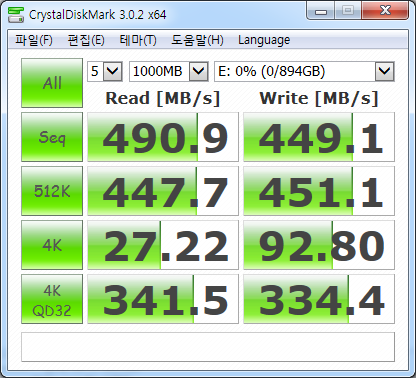Select the 512K read result 447.7

coord(163,191)
